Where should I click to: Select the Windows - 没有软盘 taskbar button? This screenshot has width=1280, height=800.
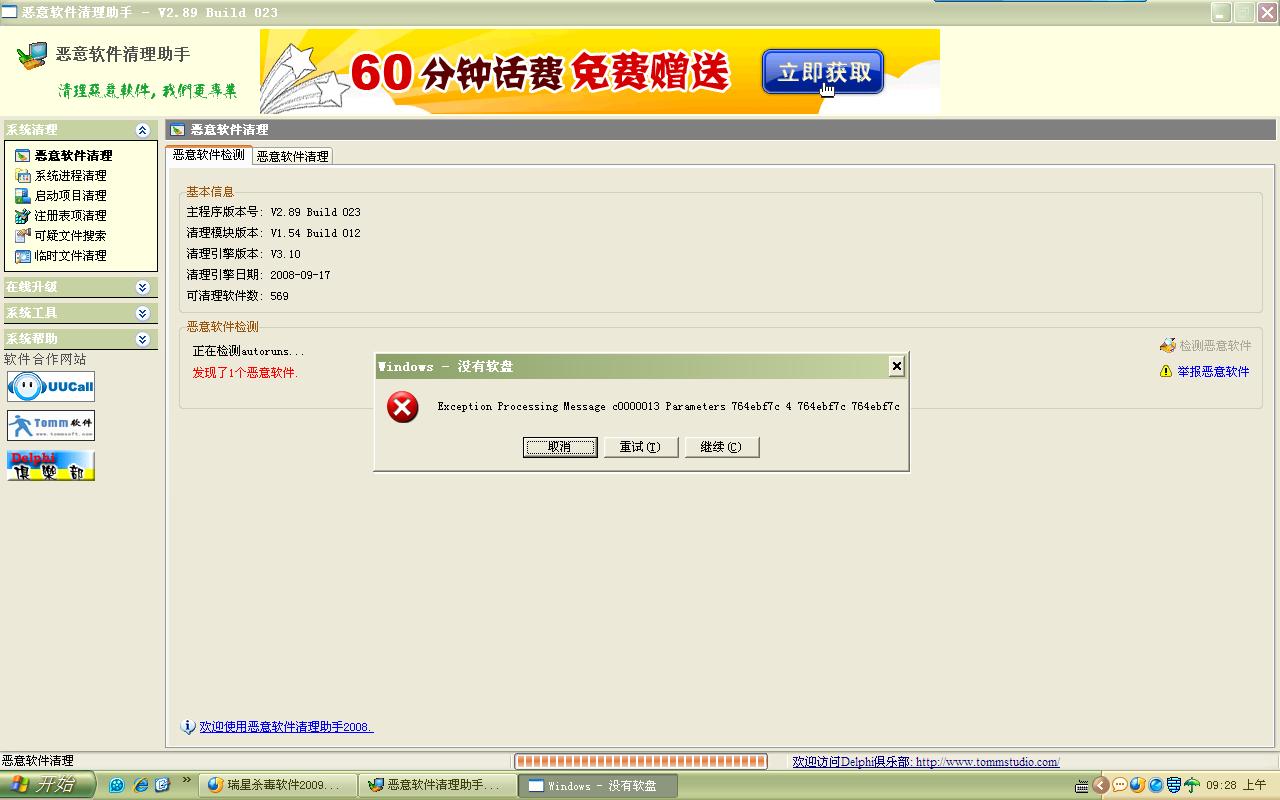(599, 786)
